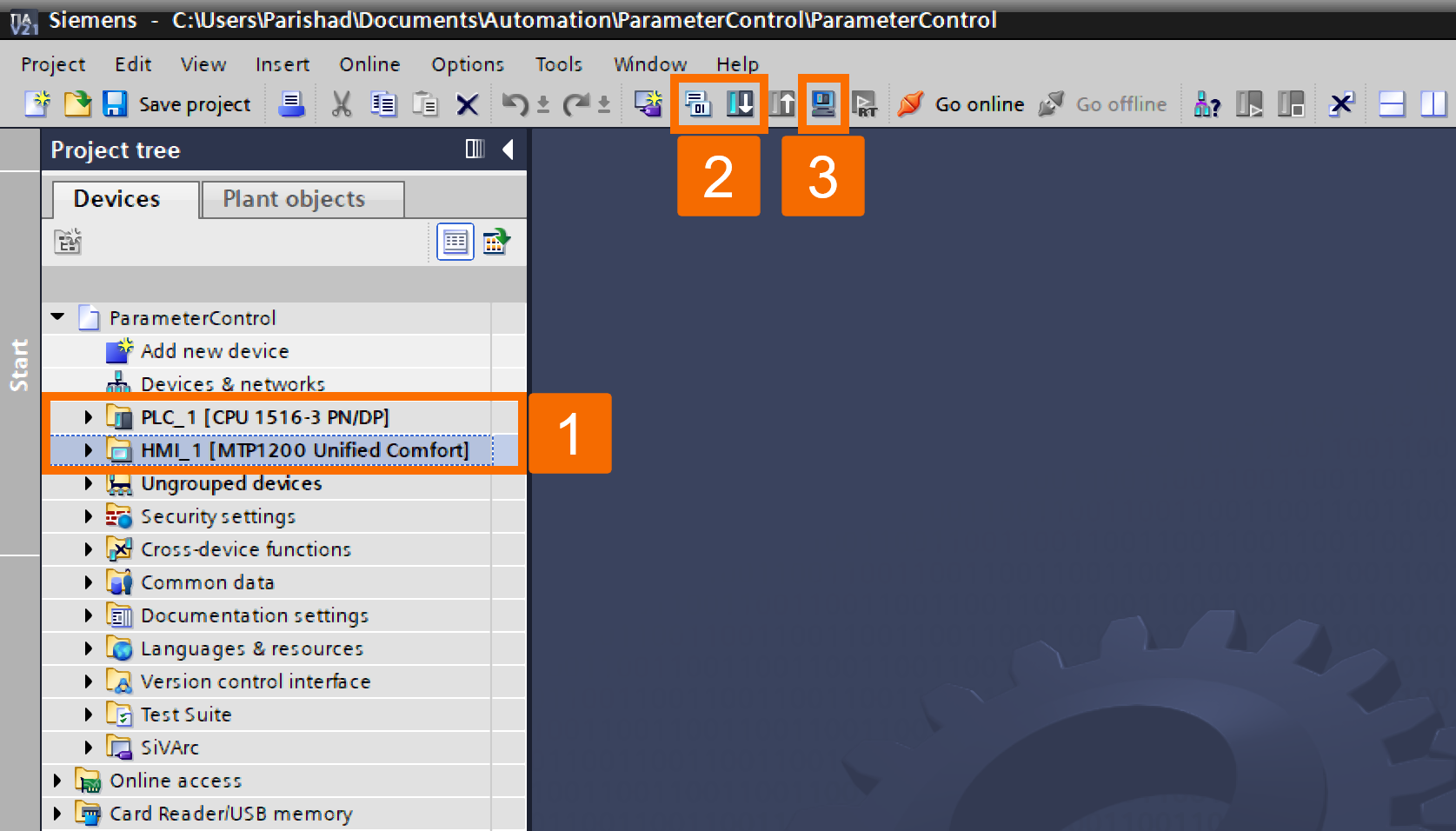
Task: Expand the Test Suite node
Action: click(88, 715)
